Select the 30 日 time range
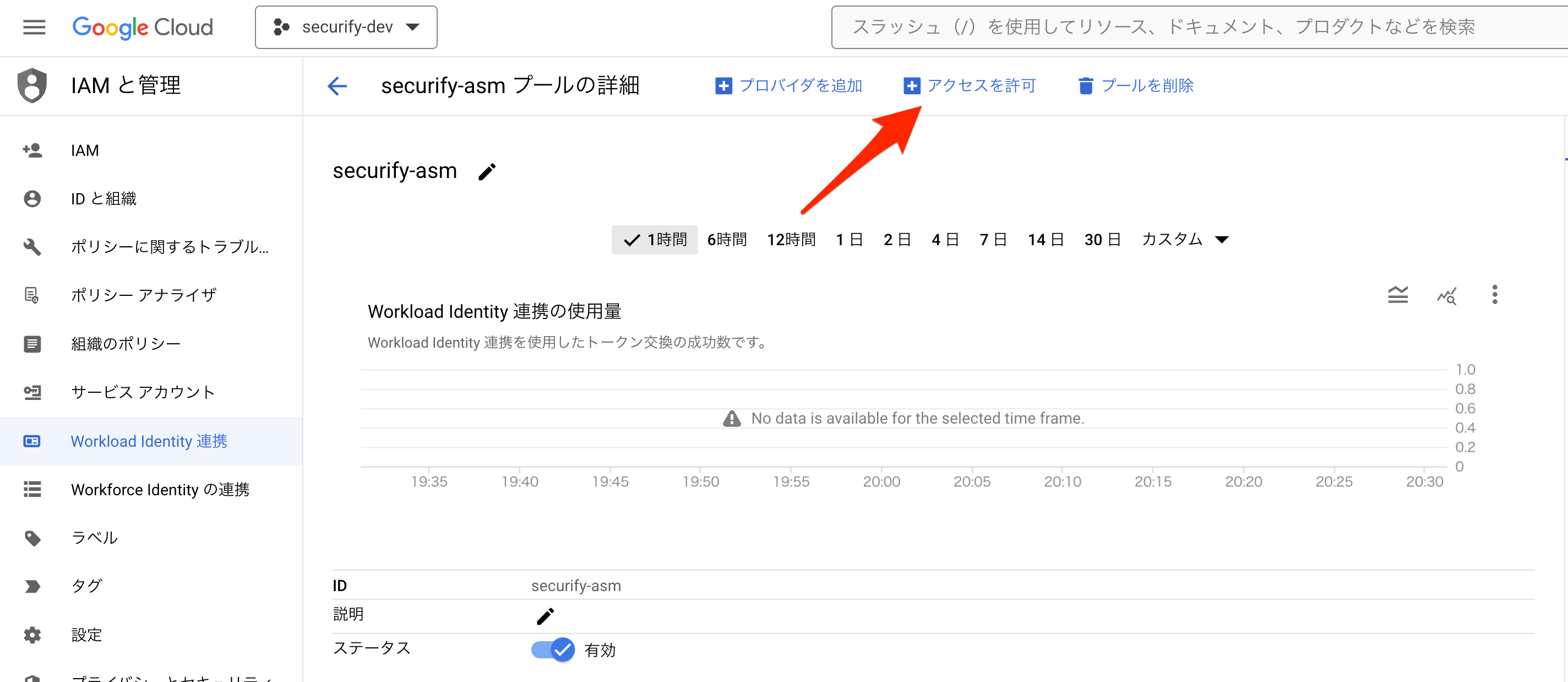The width and height of the screenshot is (1568, 682). click(1102, 240)
